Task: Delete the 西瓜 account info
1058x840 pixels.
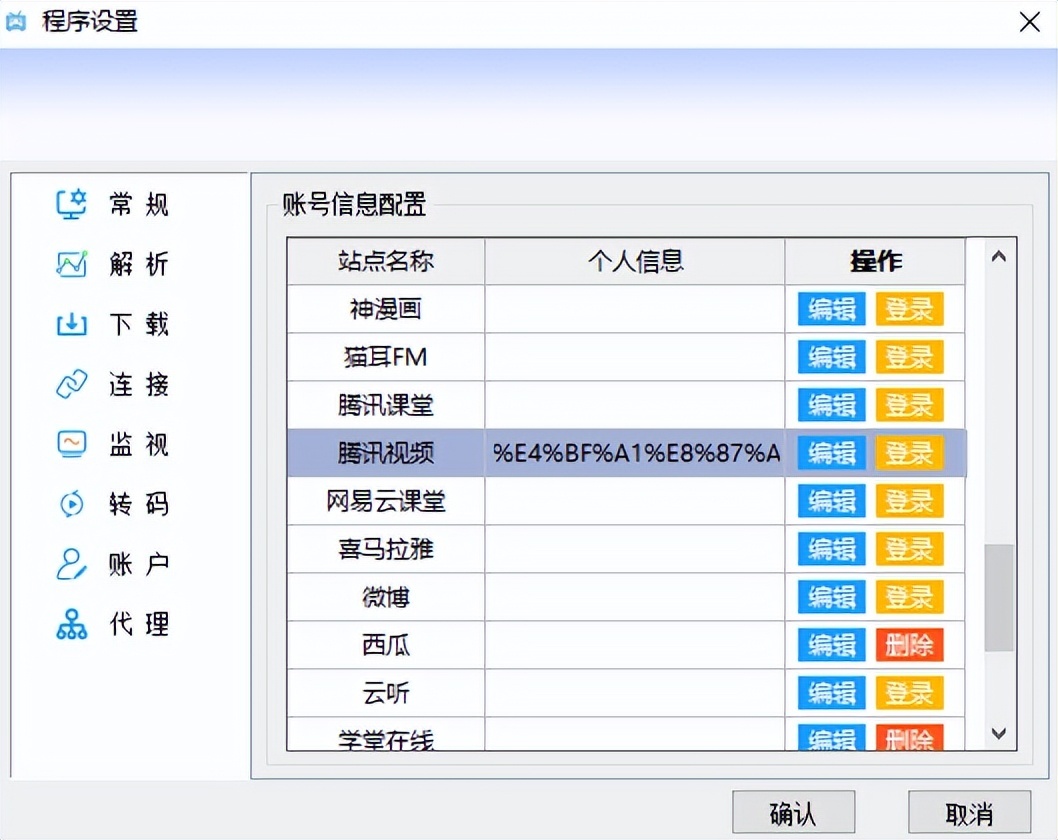Action: pos(909,645)
